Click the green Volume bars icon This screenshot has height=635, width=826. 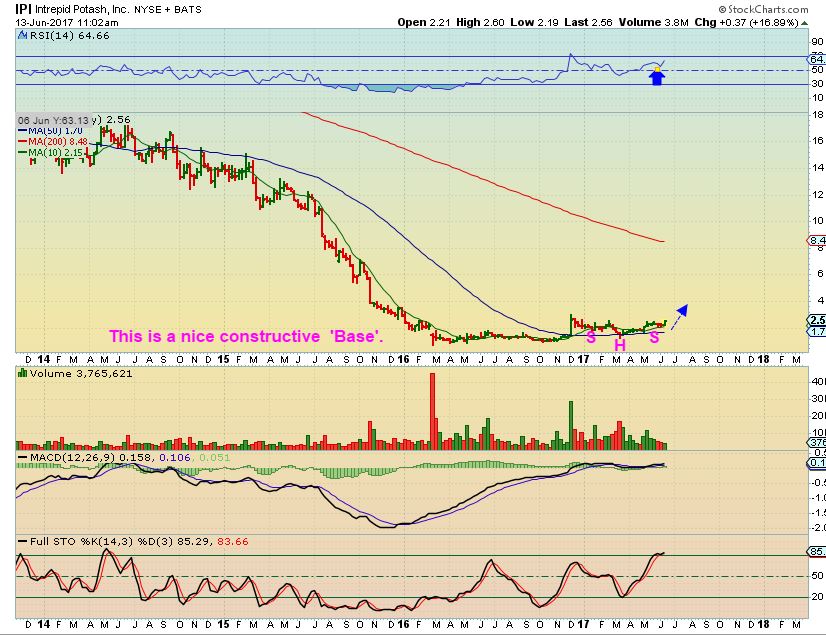[23, 373]
